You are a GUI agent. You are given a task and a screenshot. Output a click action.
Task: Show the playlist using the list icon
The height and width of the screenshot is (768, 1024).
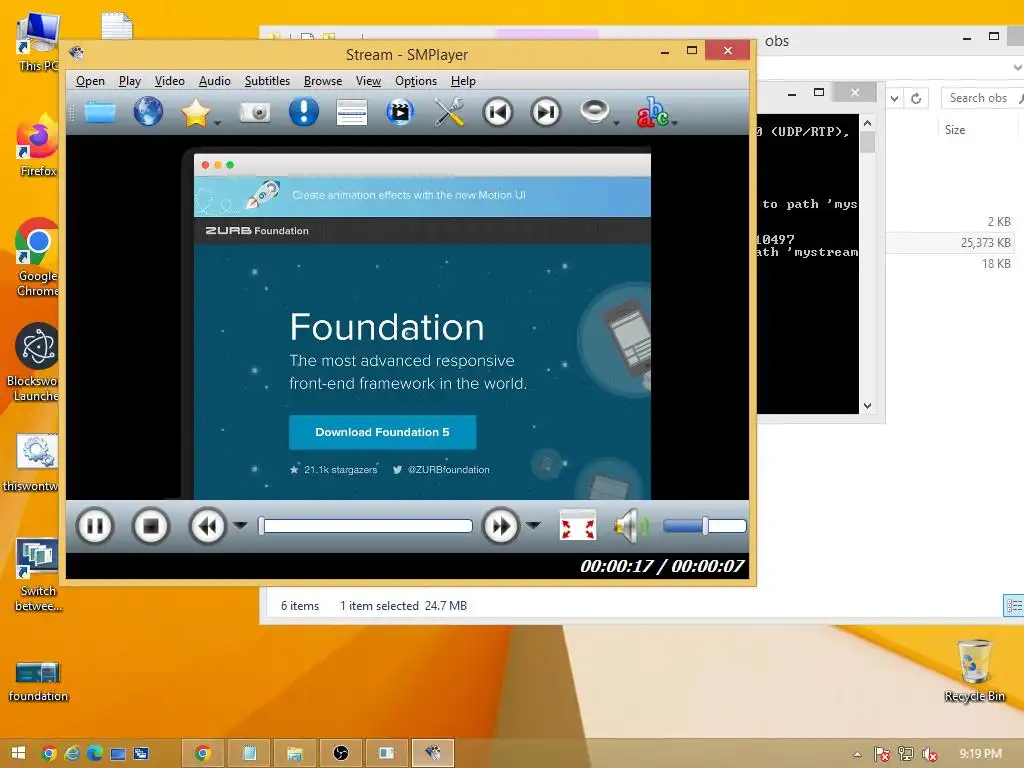coord(351,112)
